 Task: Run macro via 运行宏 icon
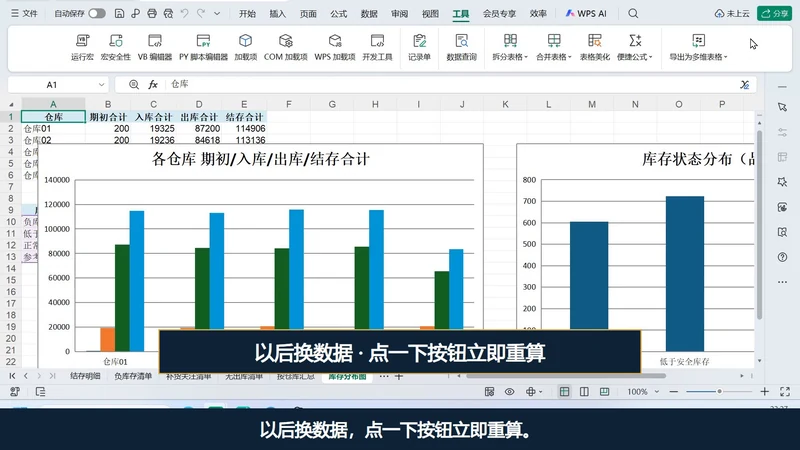[82, 47]
